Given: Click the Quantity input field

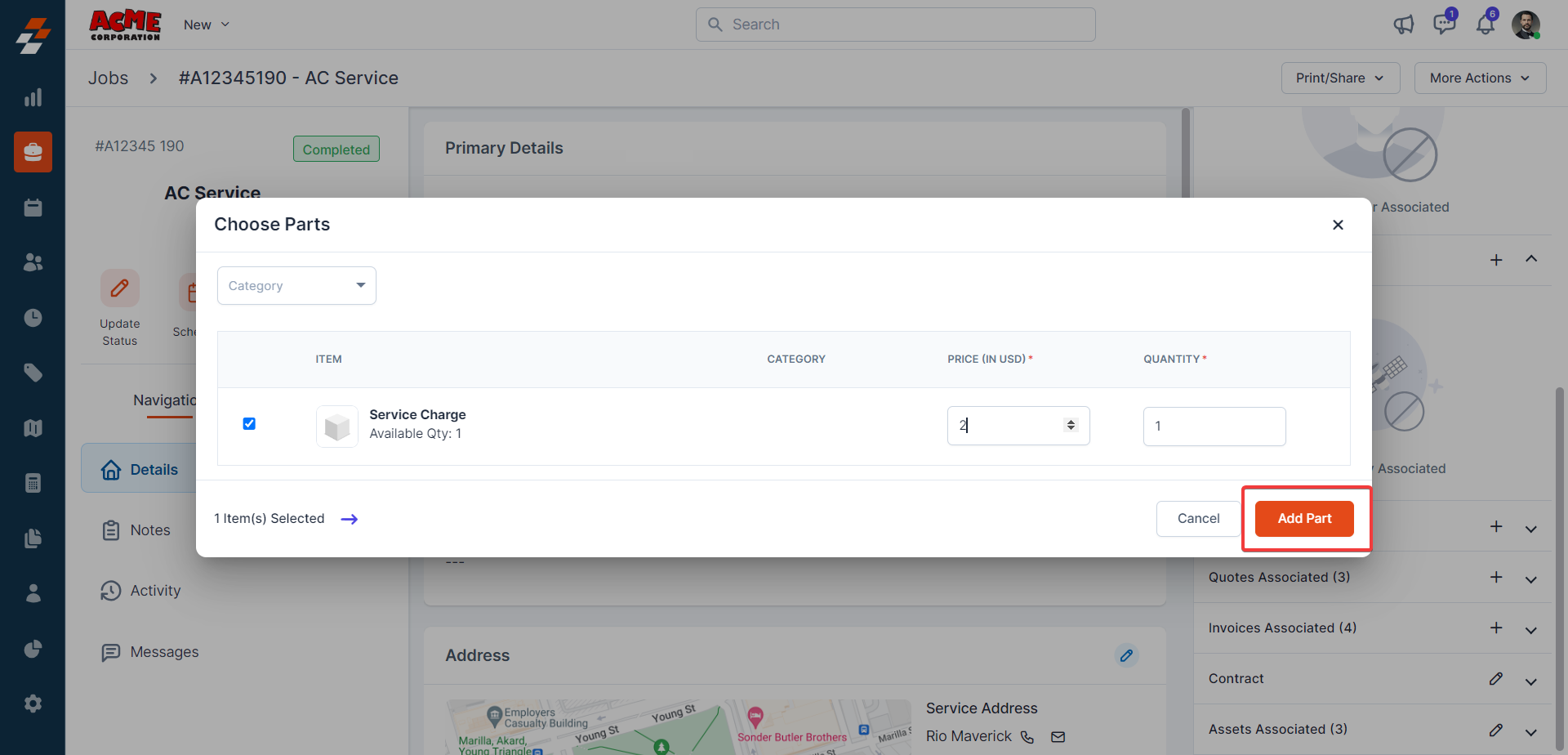Looking at the screenshot, I should pos(1214,426).
